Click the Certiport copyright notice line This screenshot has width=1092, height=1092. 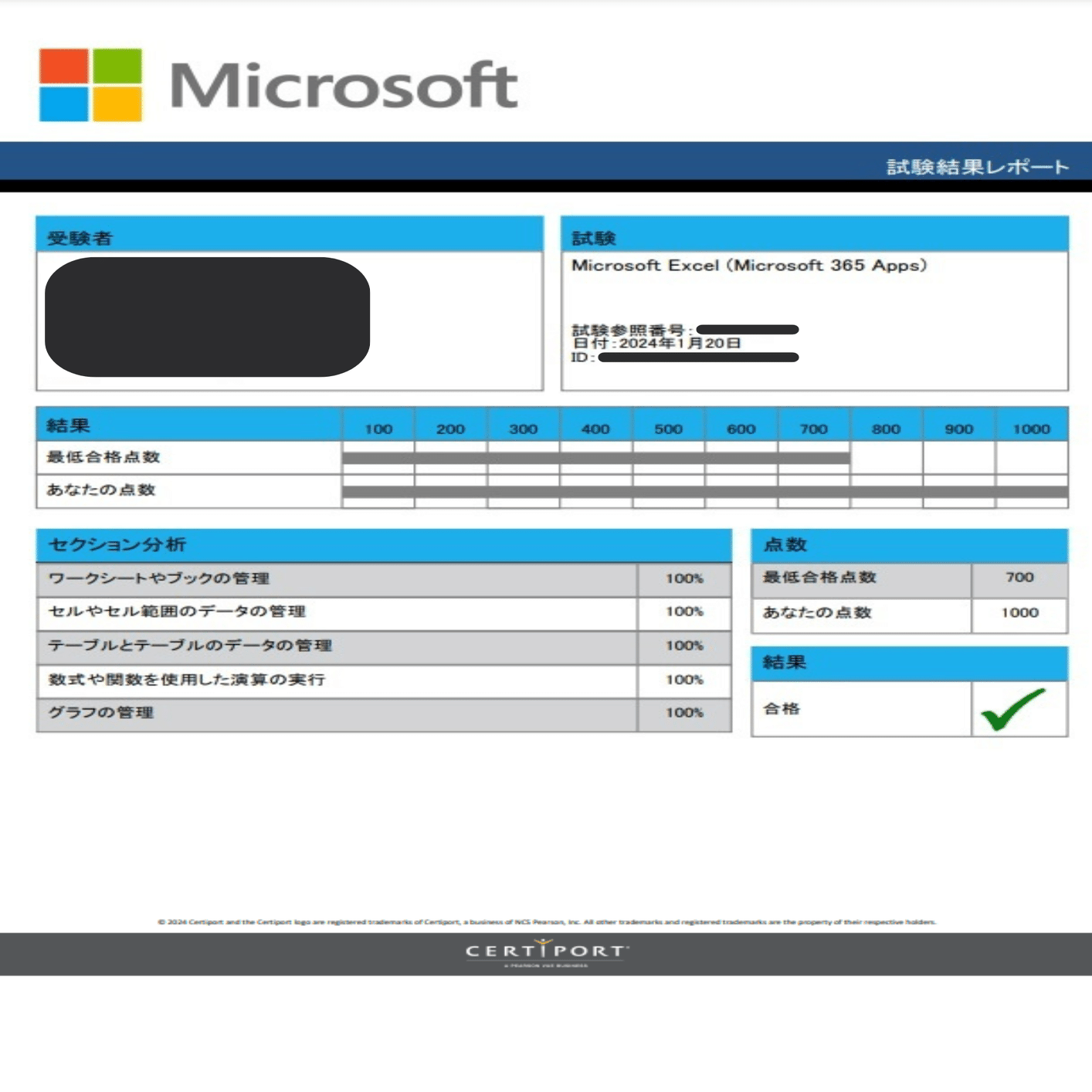[547, 921]
